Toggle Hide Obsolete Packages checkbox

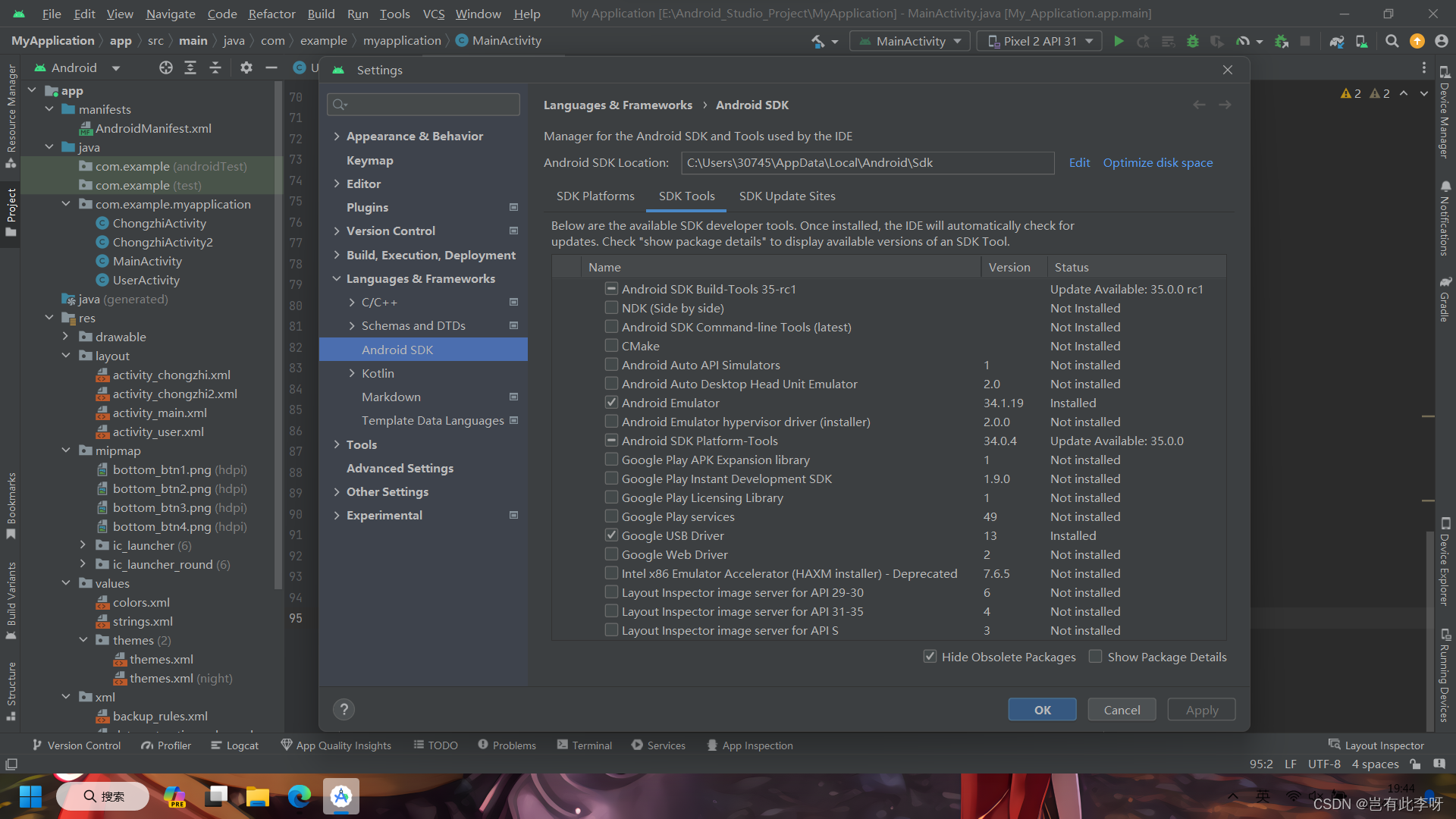point(930,657)
